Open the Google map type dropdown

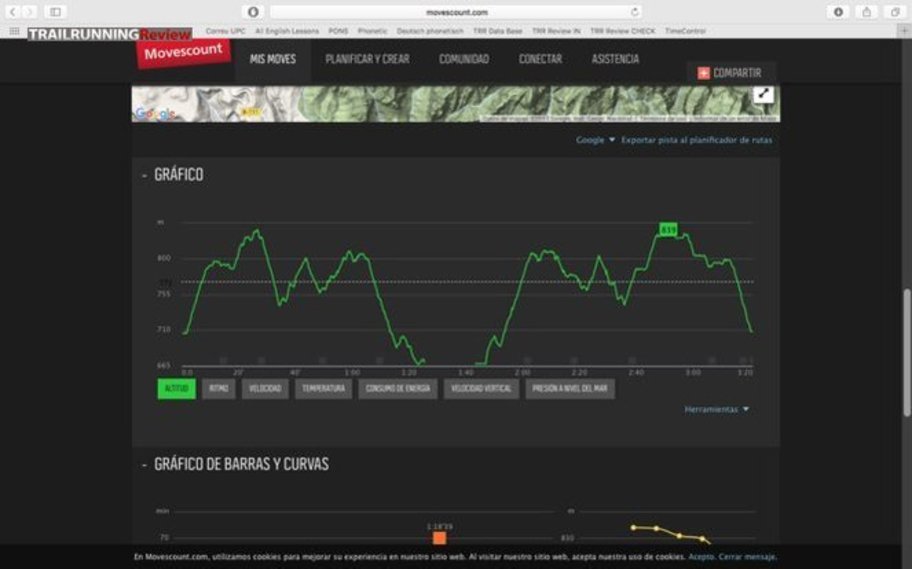pyautogui.click(x=595, y=140)
